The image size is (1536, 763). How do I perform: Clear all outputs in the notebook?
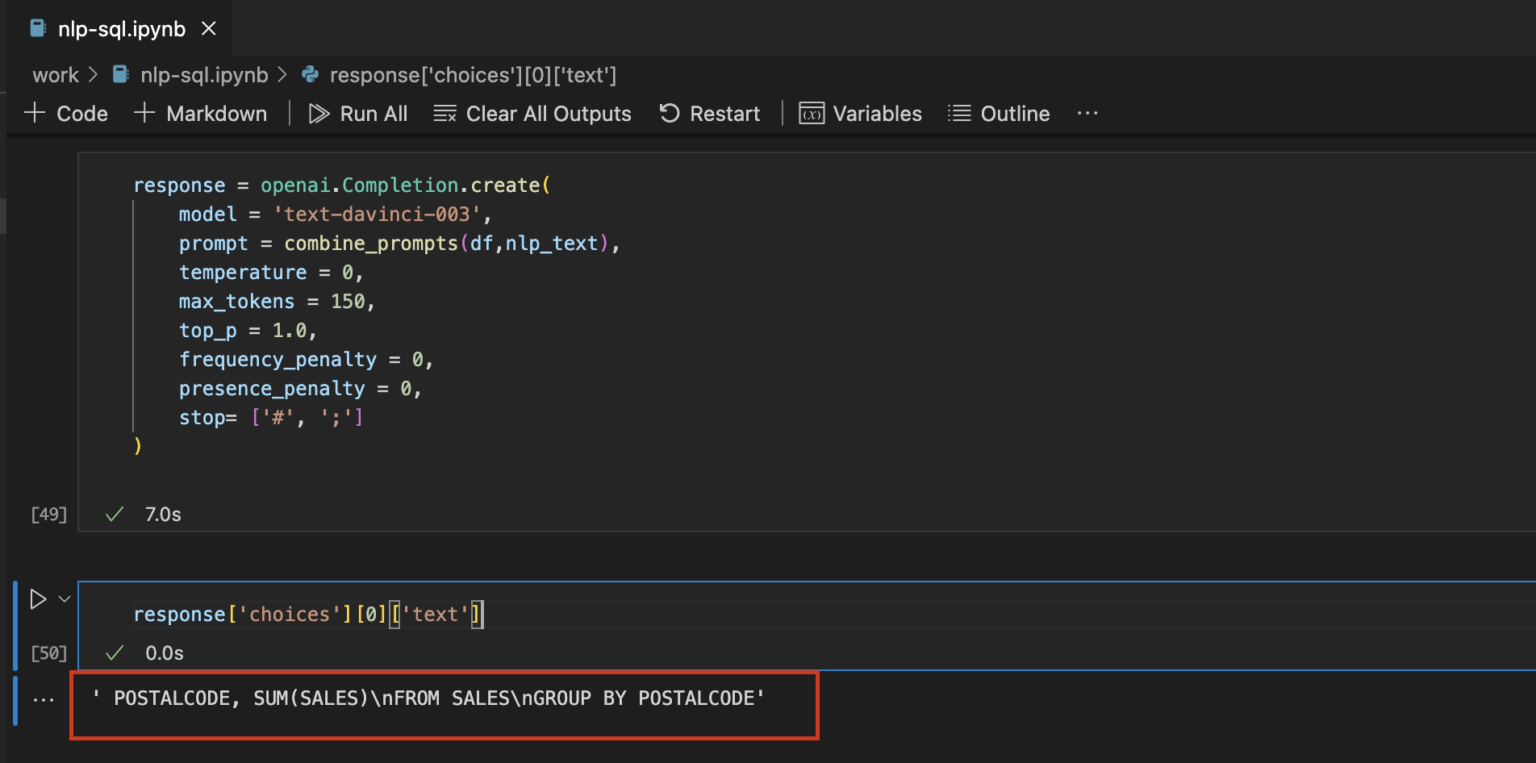(x=532, y=113)
